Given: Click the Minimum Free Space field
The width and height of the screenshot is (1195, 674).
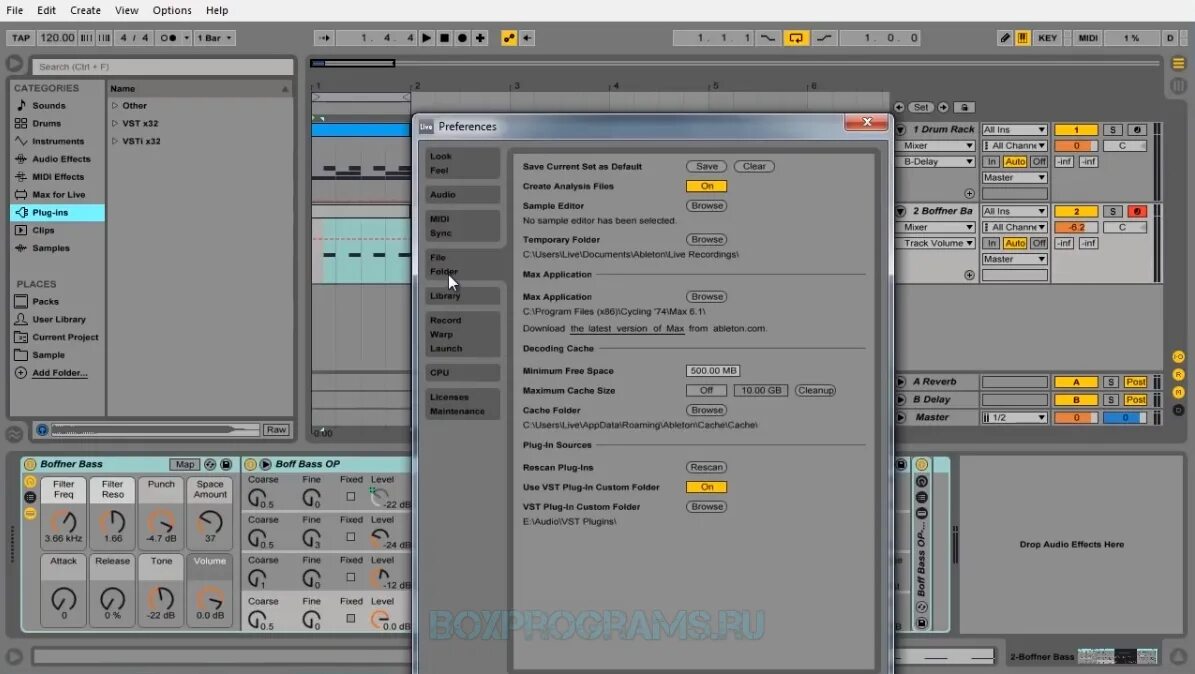Looking at the screenshot, I should (713, 371).
